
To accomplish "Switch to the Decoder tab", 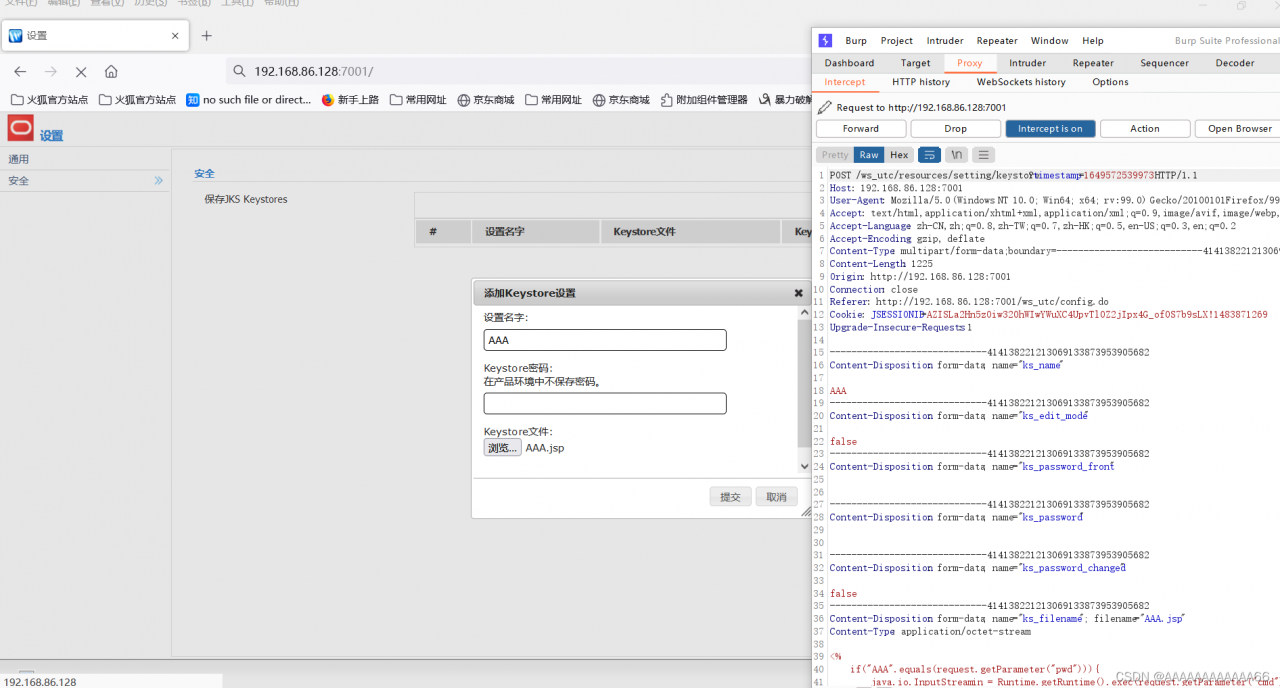I will click(1235, 63).
